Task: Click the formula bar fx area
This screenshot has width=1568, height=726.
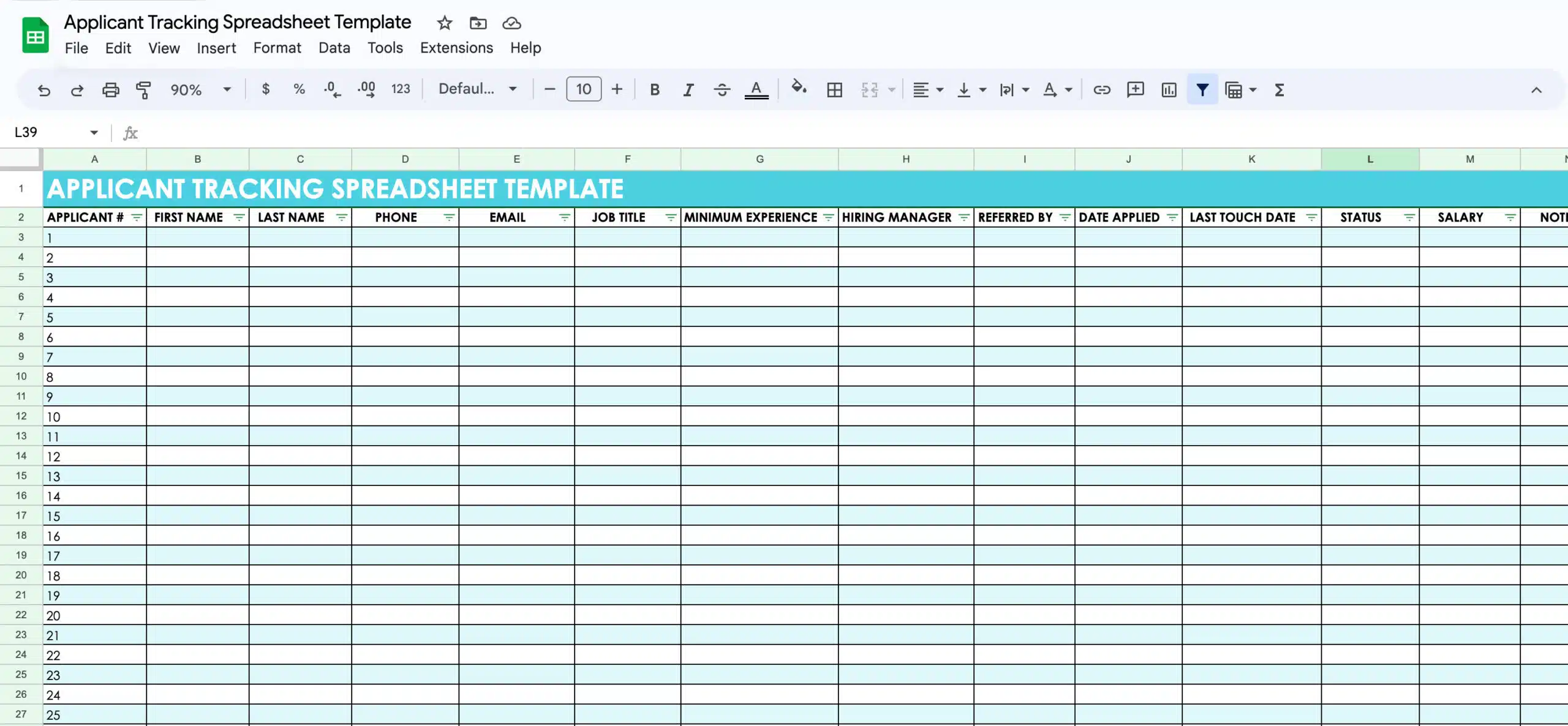Action: click(x=130, y=133)
